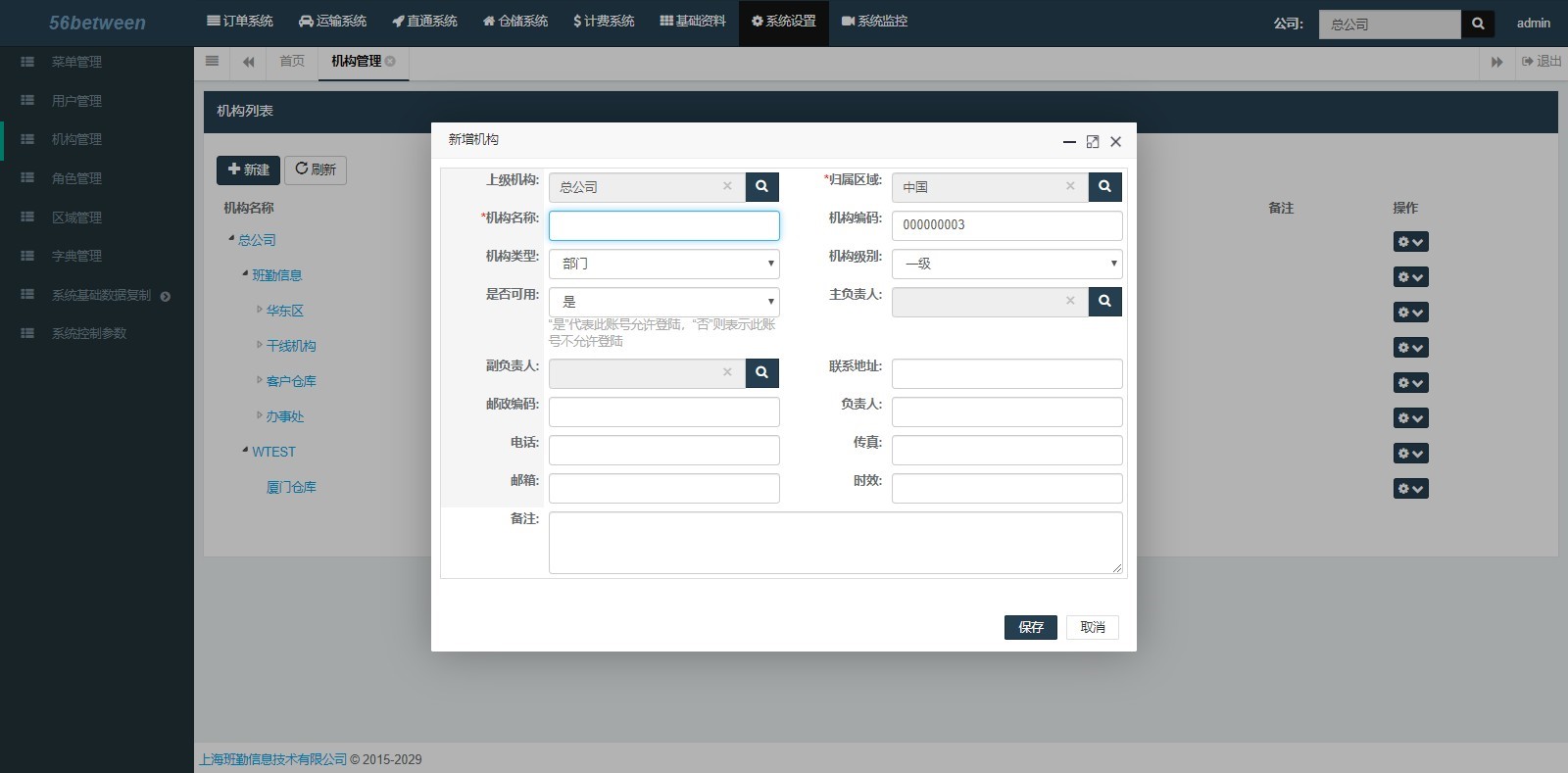Image resolution: width=1568 pixels, height=773 pixels.
Task: Toggle the sidebar menu hamburger icon
Action: pyautogui.click(x=212, y=61)
